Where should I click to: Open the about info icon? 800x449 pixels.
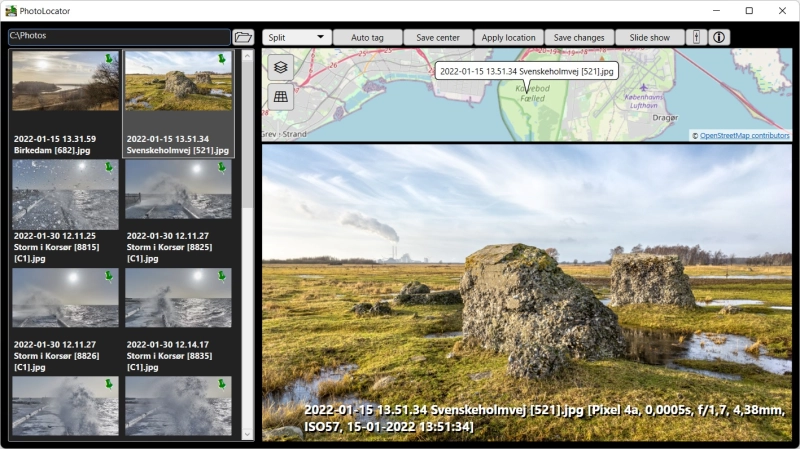tap(719, 37)
